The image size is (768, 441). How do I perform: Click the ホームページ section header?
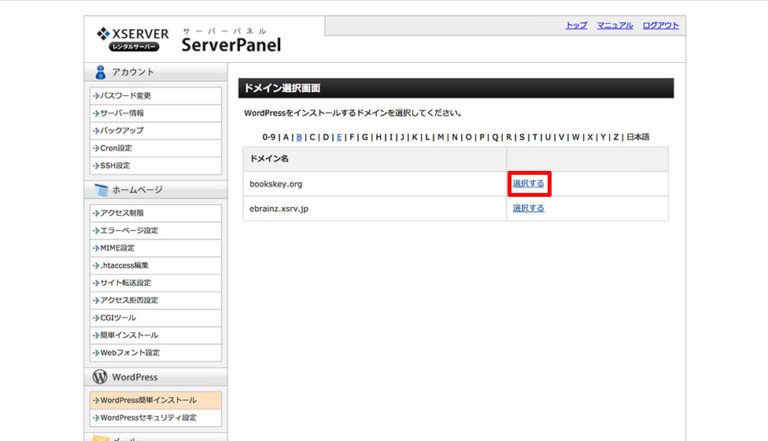click(155, 190)
